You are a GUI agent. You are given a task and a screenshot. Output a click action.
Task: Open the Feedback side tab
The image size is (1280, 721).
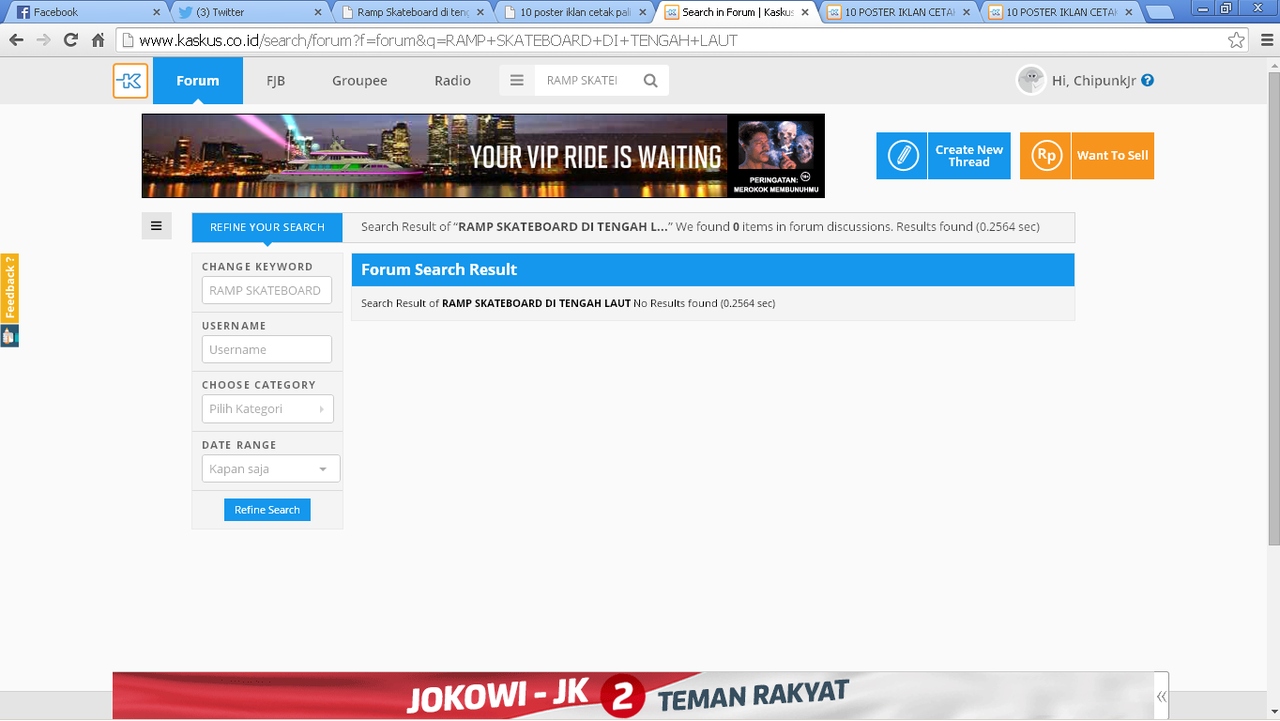point(9,288)
